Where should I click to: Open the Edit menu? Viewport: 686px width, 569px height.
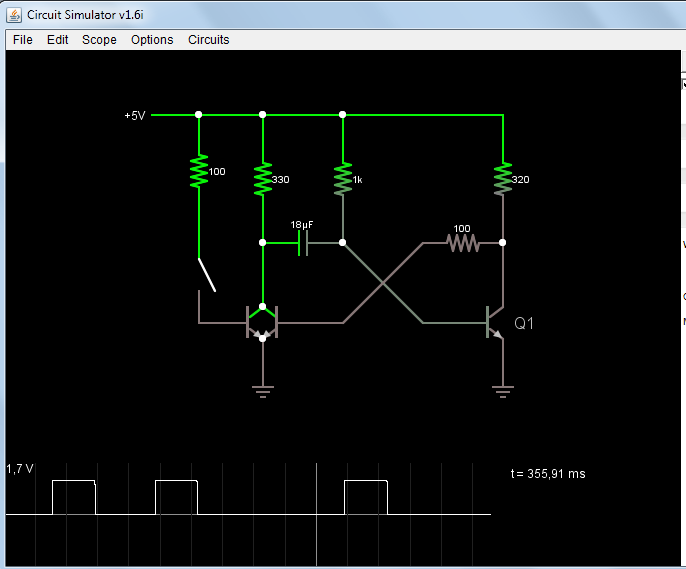coord(57,40)
